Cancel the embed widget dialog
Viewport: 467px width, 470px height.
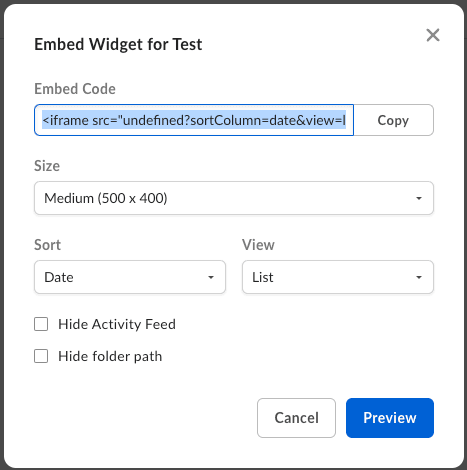296,418
